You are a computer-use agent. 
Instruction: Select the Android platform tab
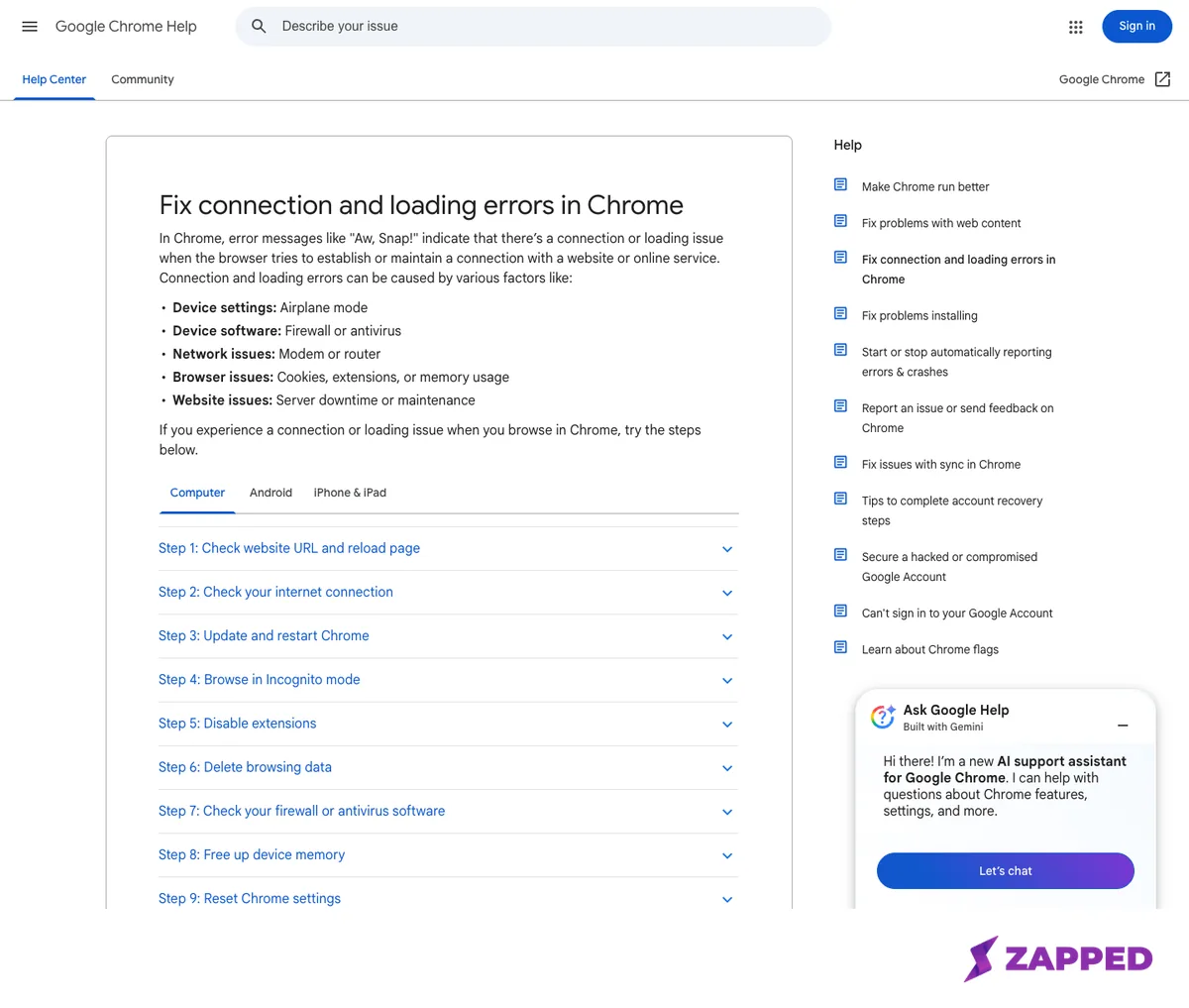(x=270, y=493)
